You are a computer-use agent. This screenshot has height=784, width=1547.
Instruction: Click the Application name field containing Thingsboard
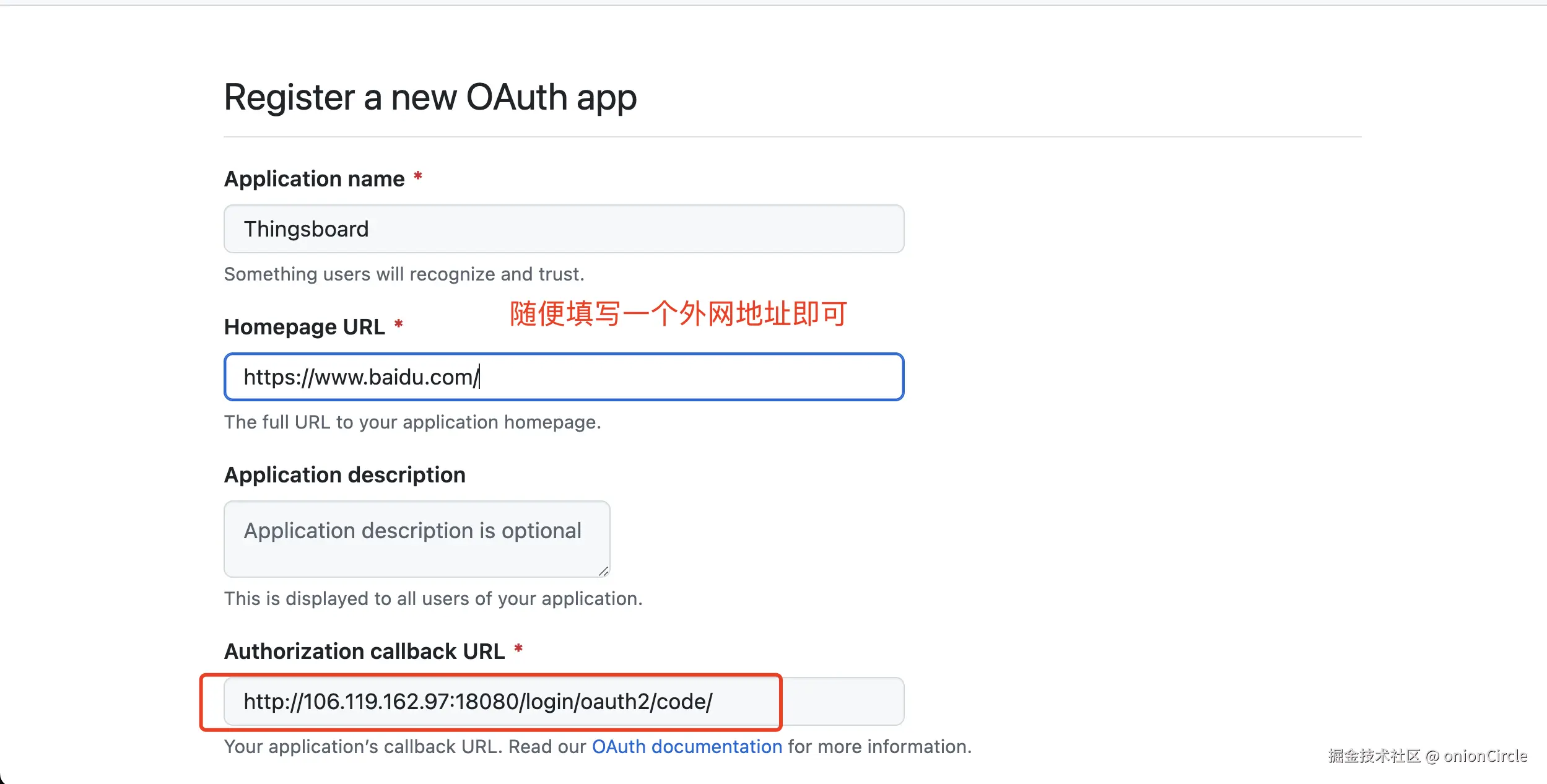564,229
